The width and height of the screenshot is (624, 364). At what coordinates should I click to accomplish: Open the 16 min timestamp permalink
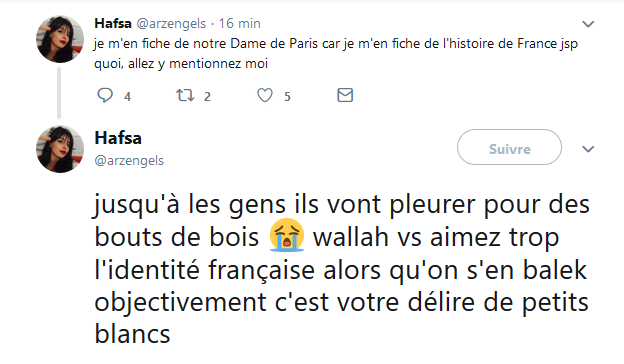point(240,23)
